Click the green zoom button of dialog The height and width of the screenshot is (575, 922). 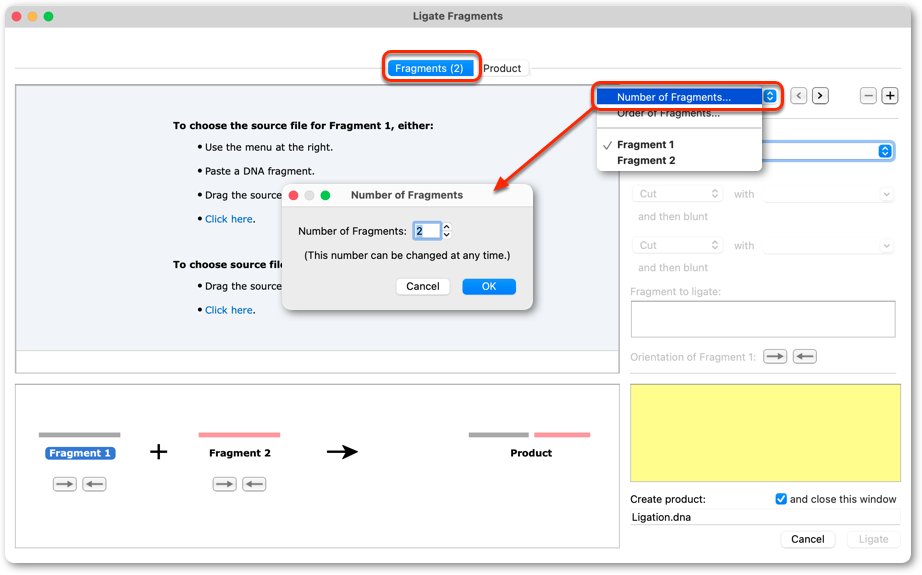click(x=325, y=195)
